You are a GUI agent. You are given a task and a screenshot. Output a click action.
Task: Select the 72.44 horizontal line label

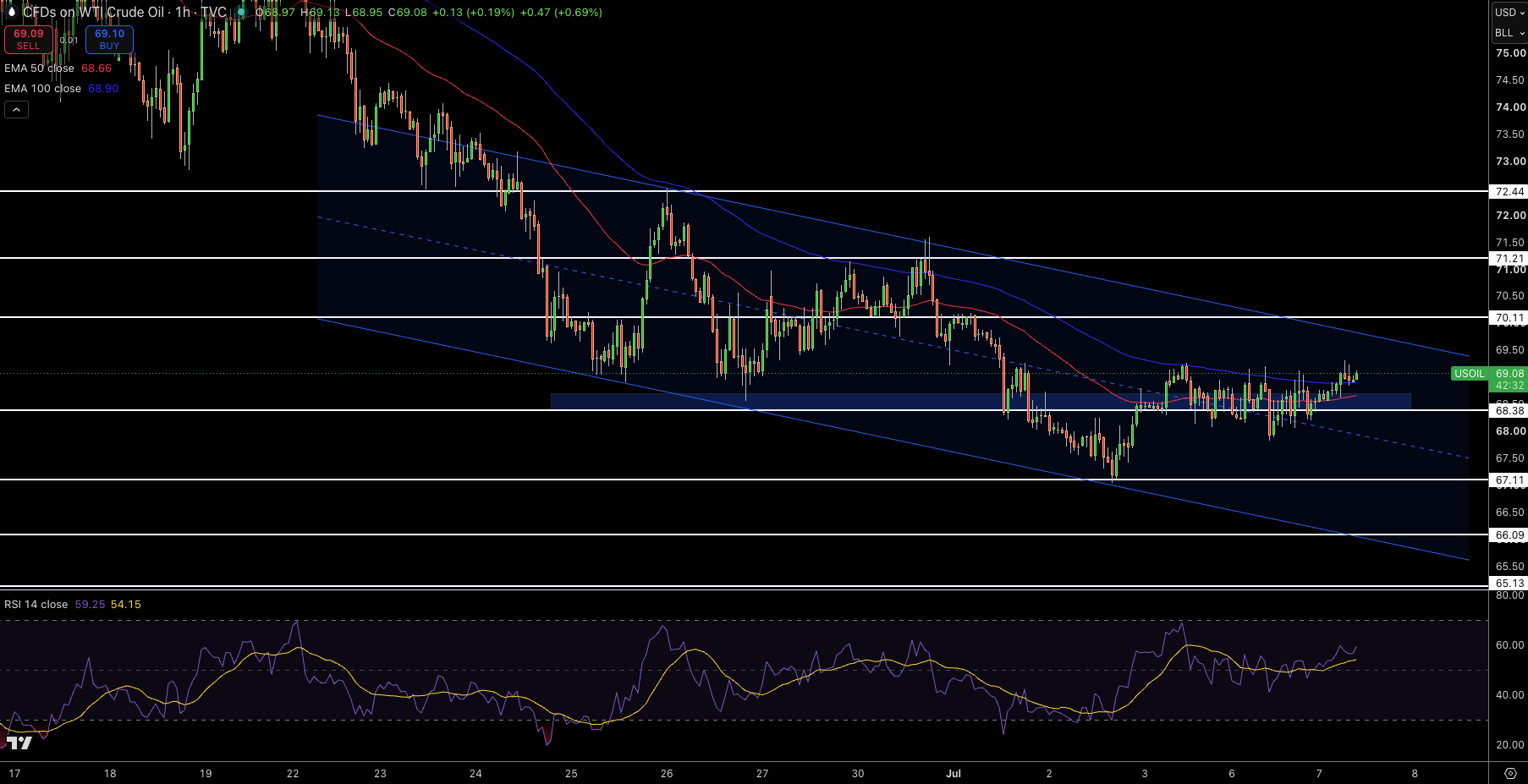click(x=1509, y=191)
